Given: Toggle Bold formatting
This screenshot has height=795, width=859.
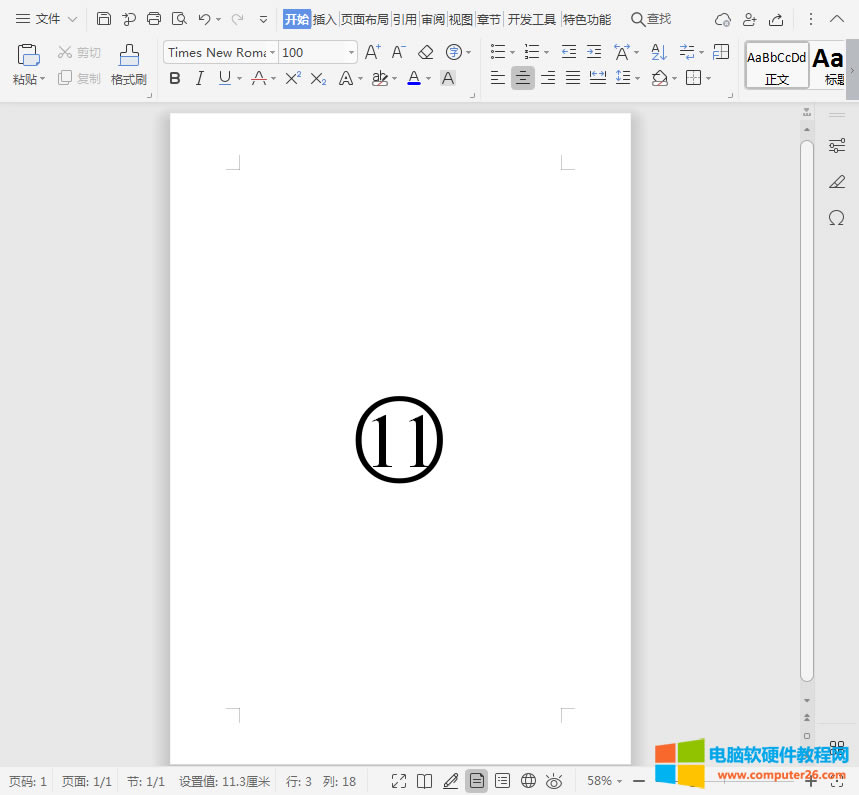Looking at the screenshot, I should pyautogui.click(x=175, y=78).
